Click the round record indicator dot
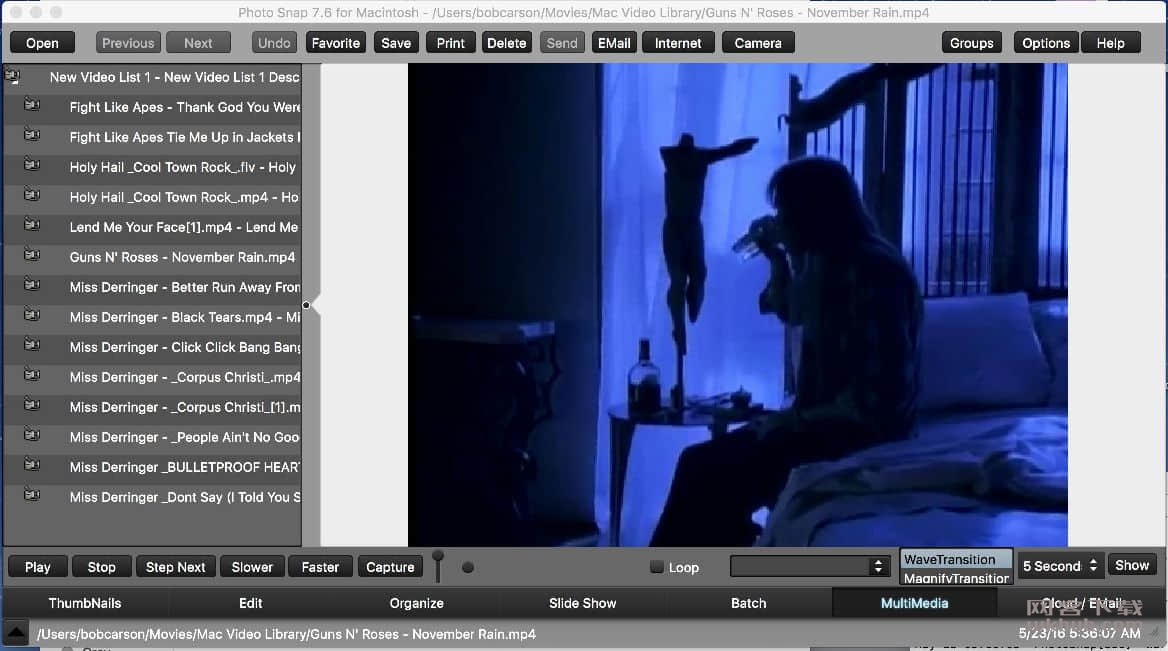This screenshot has width=1168, height=651. tap(468, 567)
